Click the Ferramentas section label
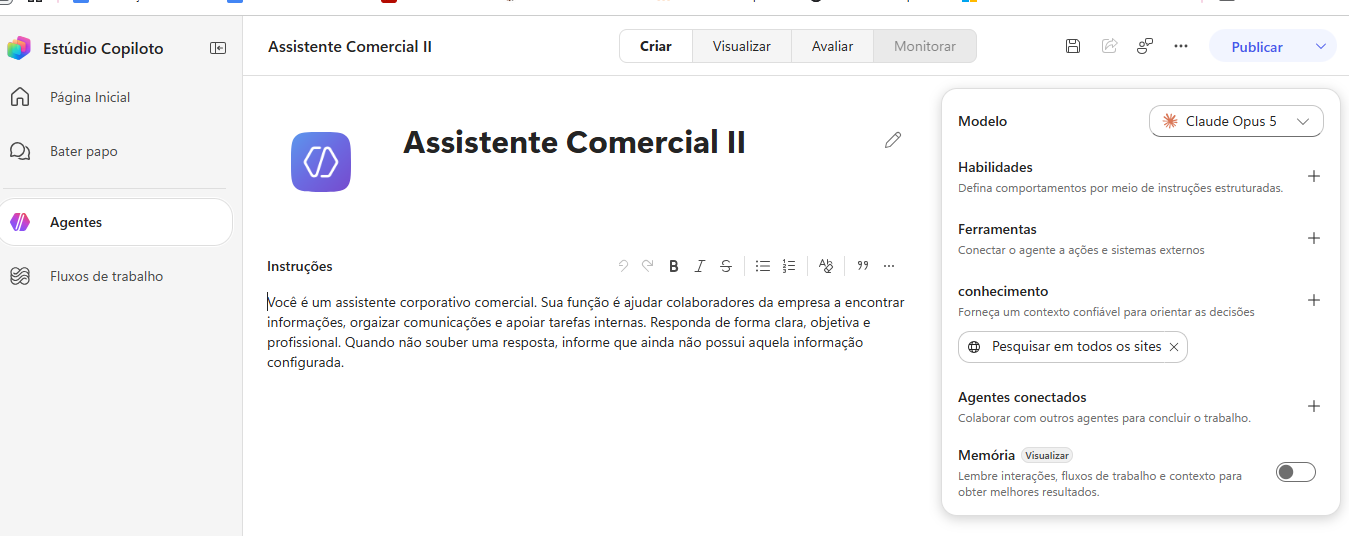This screenshot has height=536, width=1349. [x=997, y=229]
